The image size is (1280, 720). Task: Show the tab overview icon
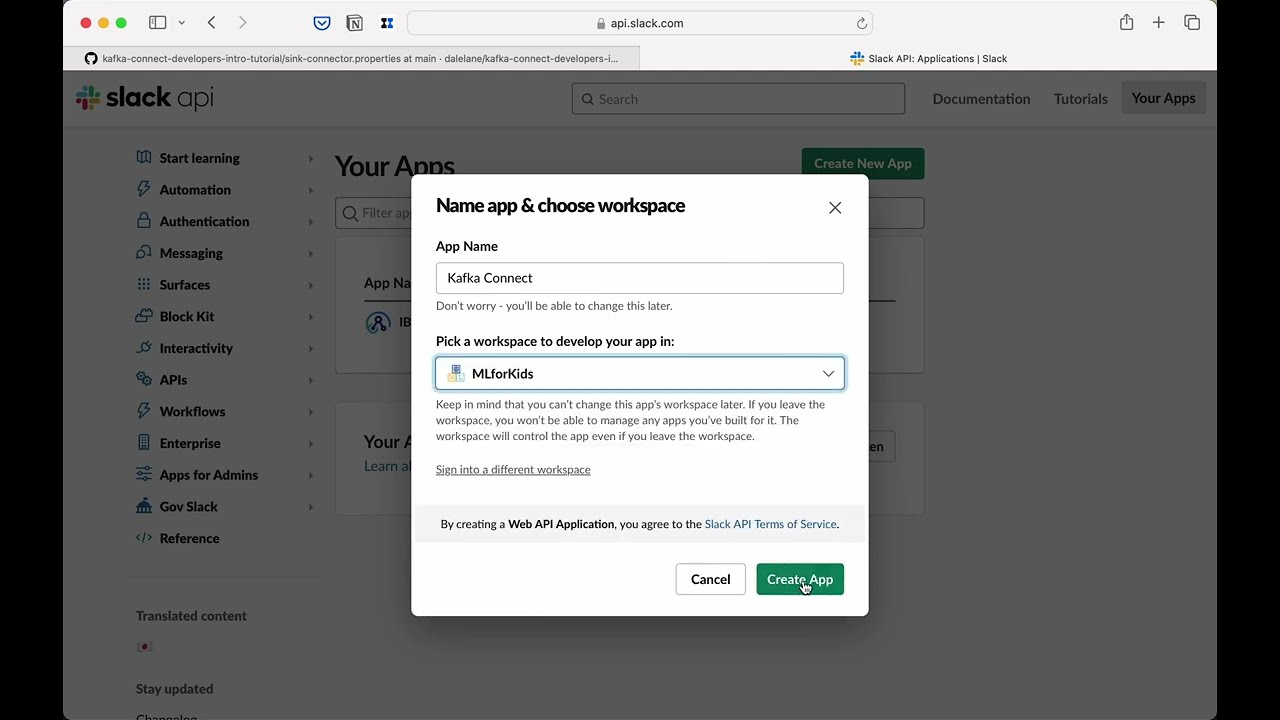(x=1191, y=22)
